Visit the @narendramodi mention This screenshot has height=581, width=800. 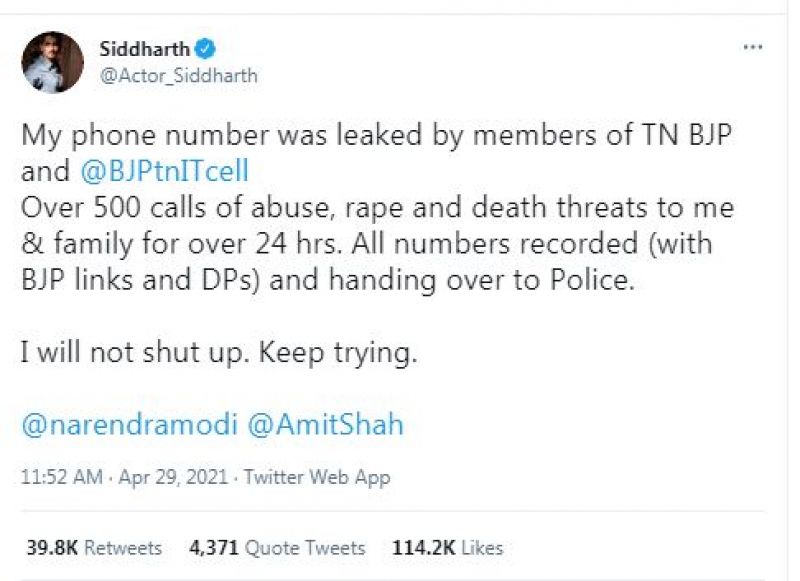point(129,424)
